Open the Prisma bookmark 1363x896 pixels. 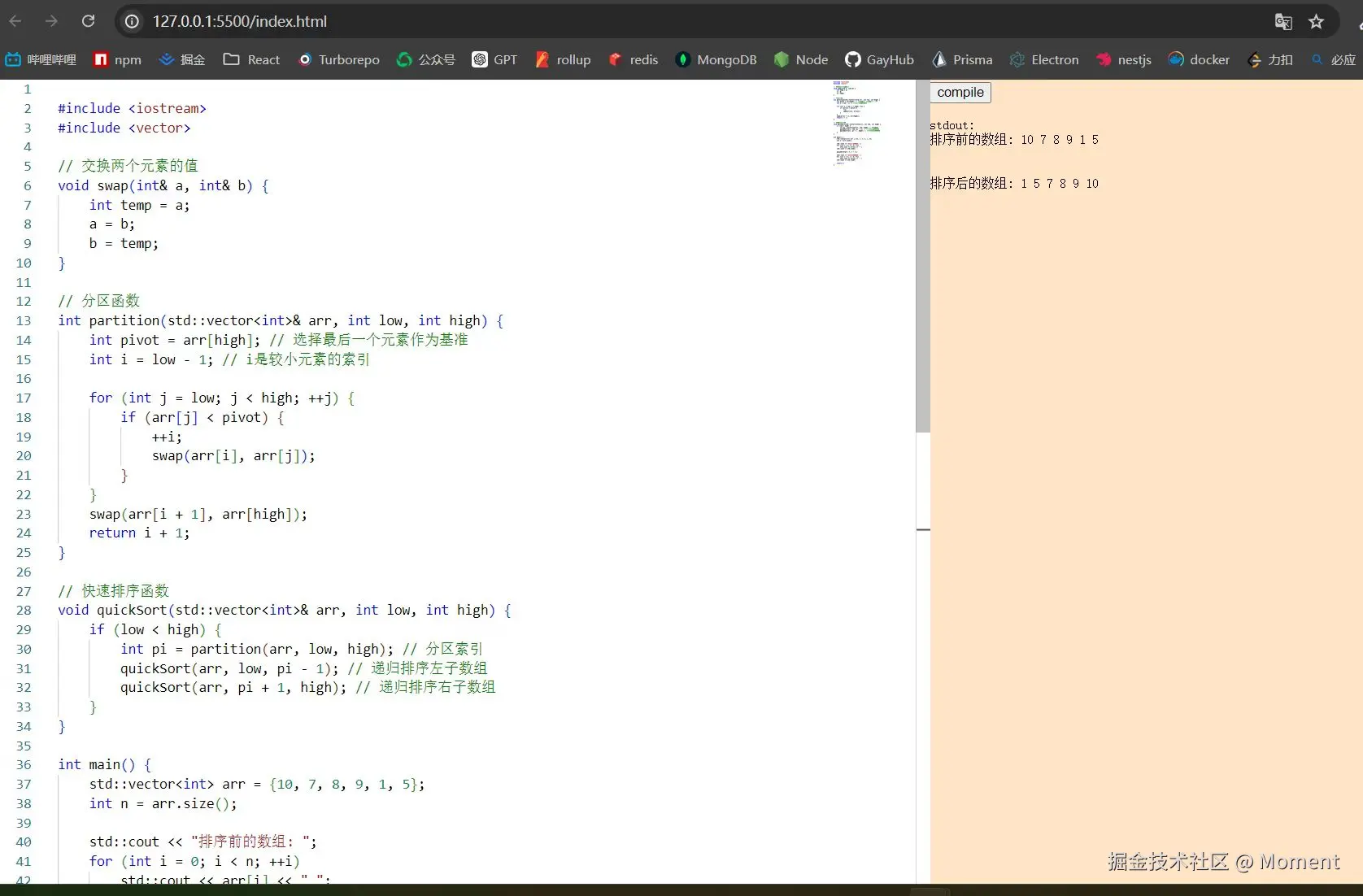tap(963, 59)
